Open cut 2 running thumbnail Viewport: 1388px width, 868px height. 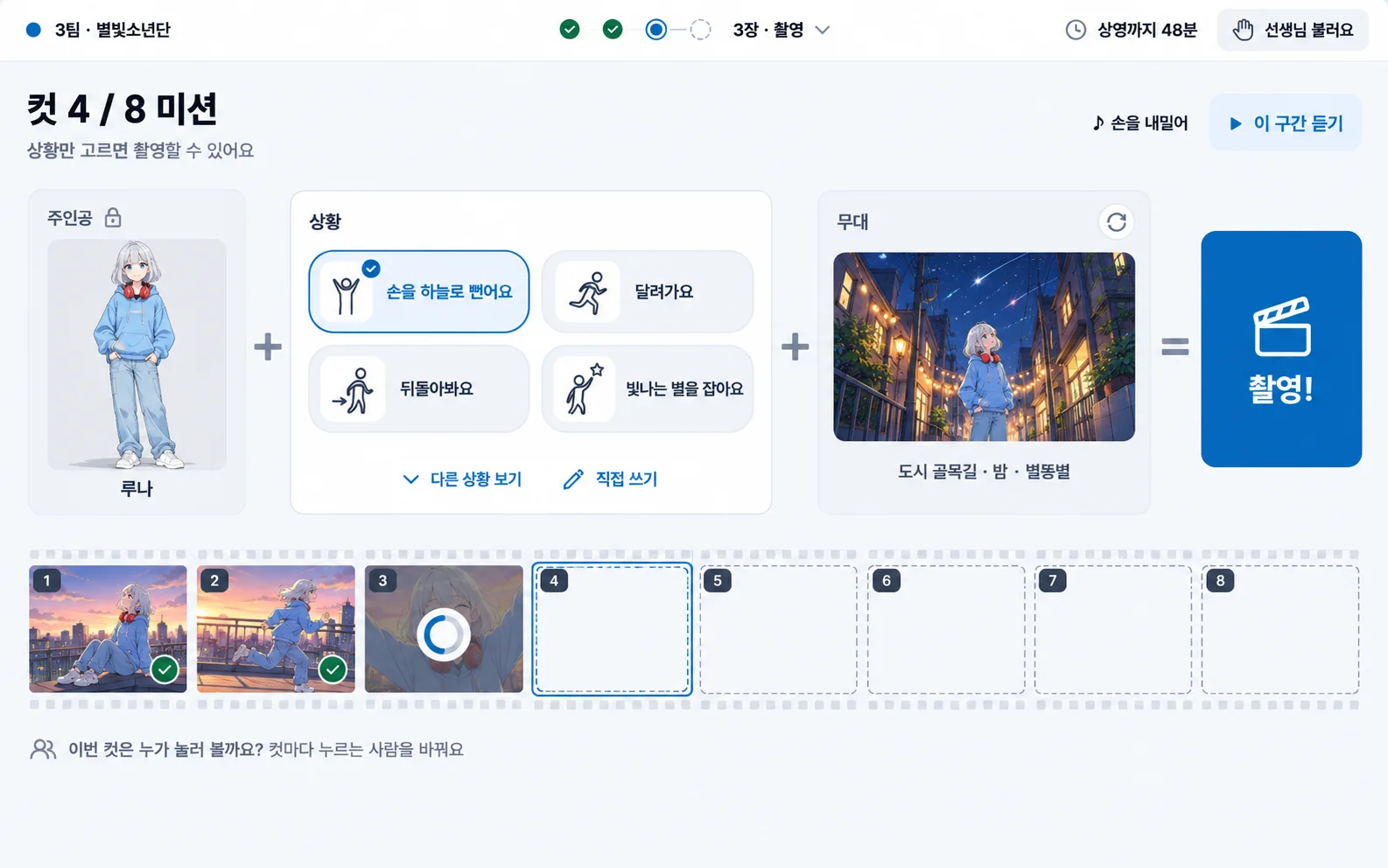[276, 629]
